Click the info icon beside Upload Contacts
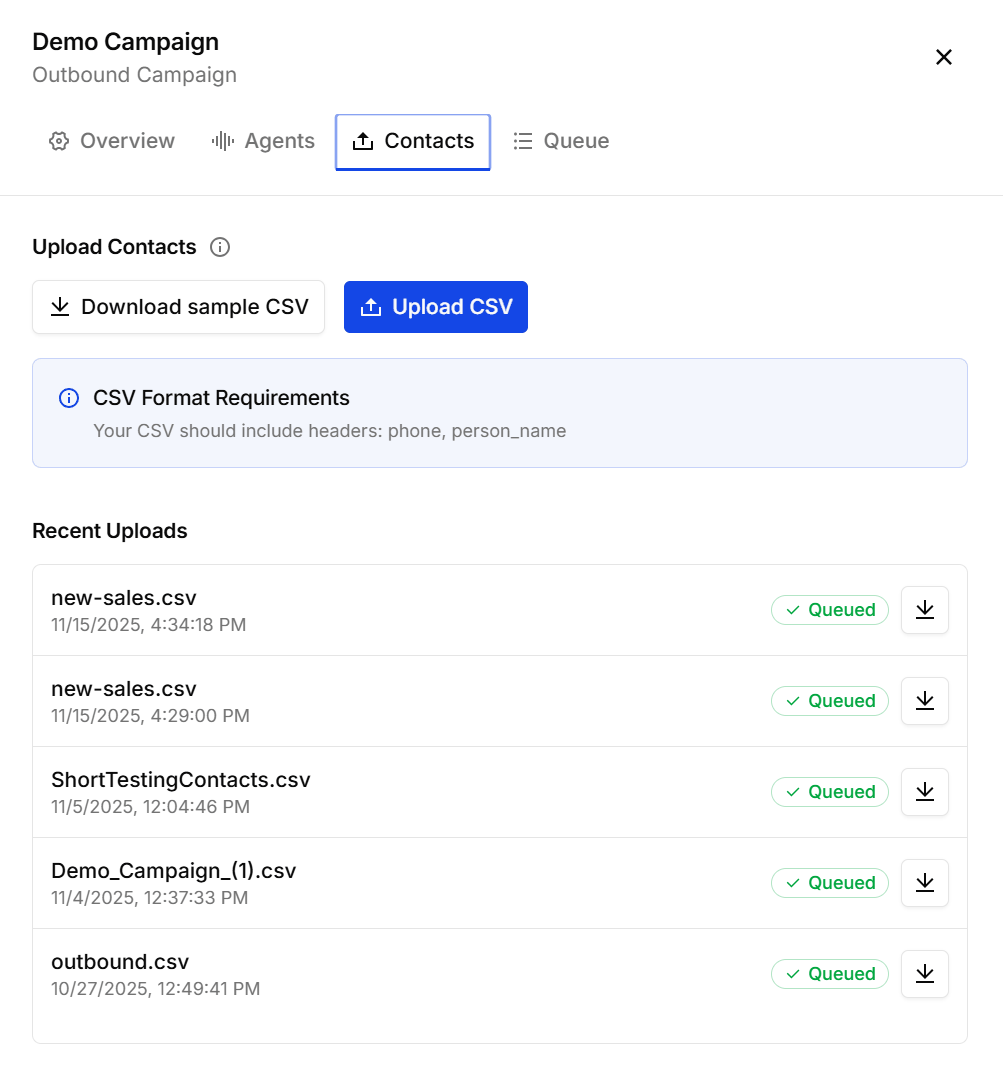1003x1083 pixels. 220,247
